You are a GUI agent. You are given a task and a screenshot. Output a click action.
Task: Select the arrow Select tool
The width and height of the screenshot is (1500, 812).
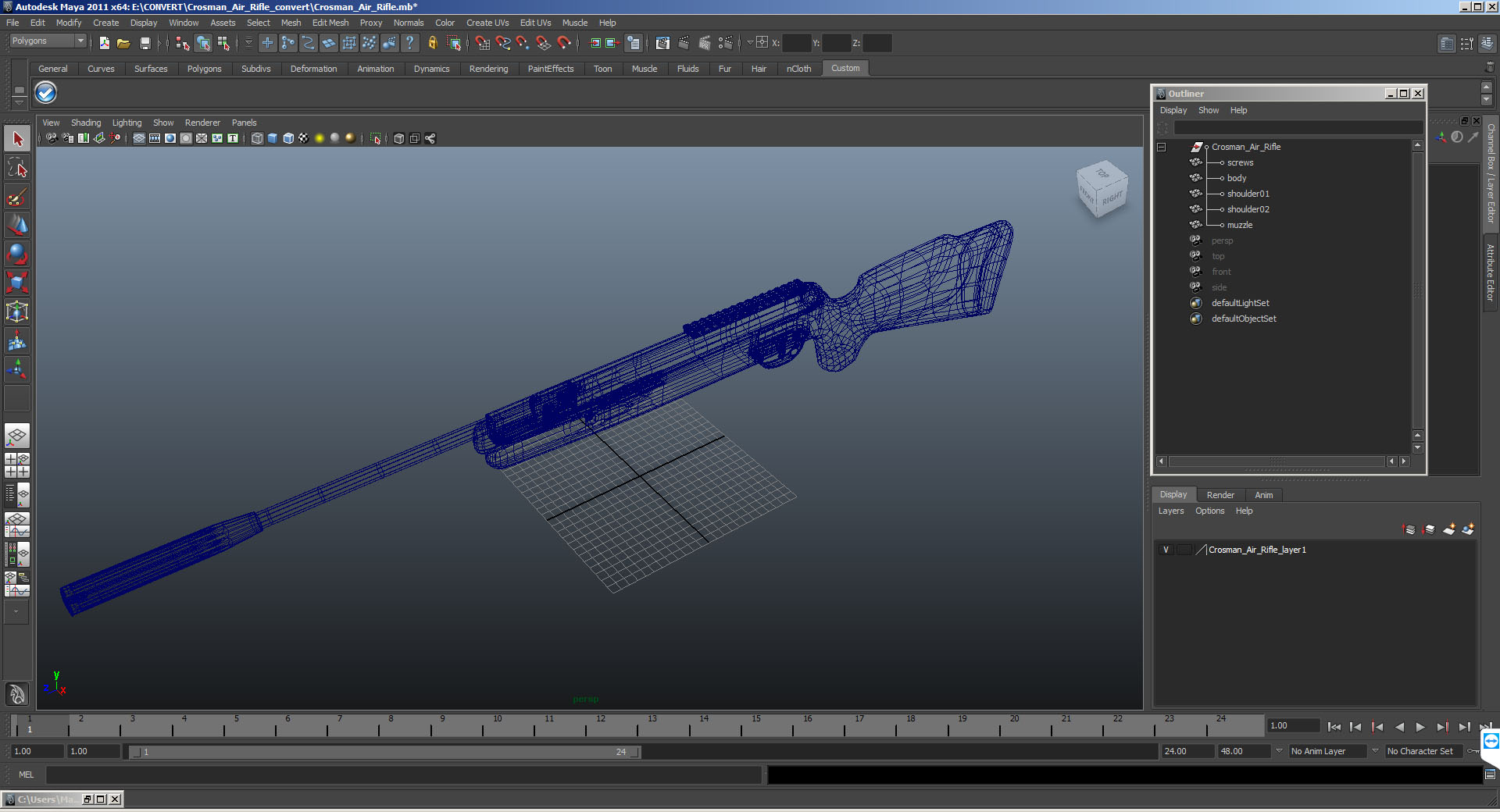click(x=17, y=139)
